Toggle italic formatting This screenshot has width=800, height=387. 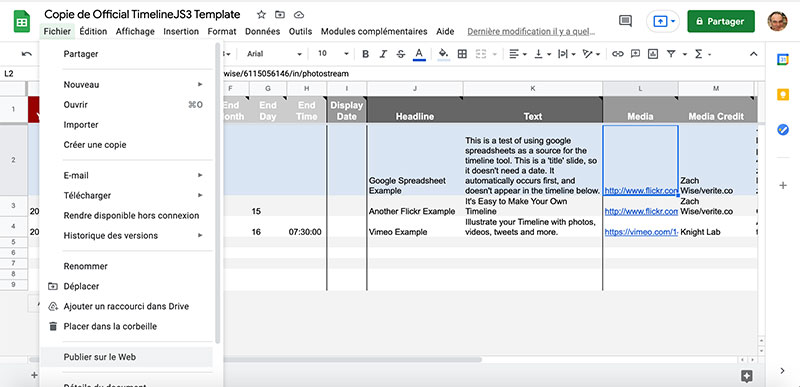coord(383,54)
